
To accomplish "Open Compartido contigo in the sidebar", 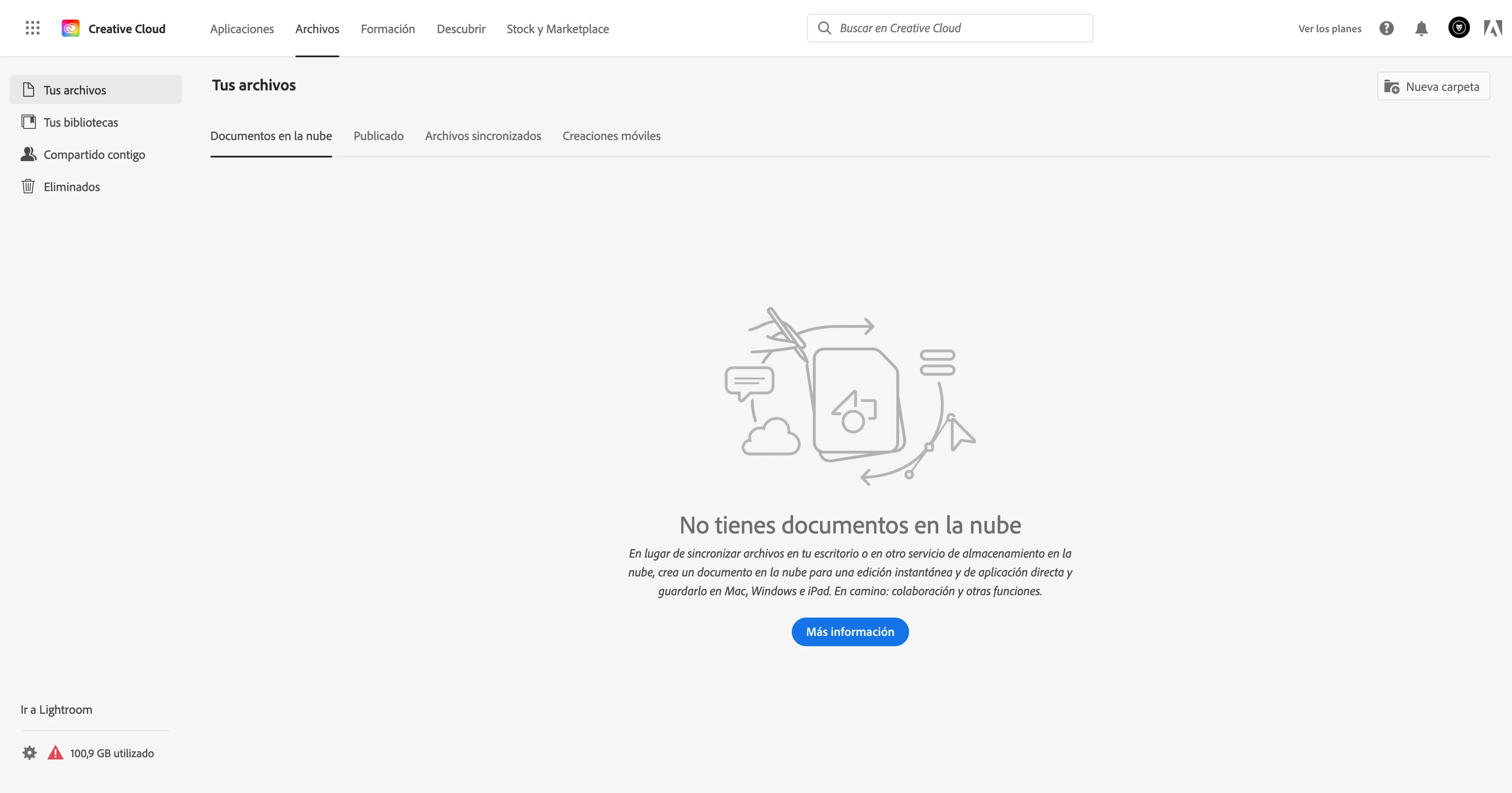I will pyautogui.click(x=94, y=154).
